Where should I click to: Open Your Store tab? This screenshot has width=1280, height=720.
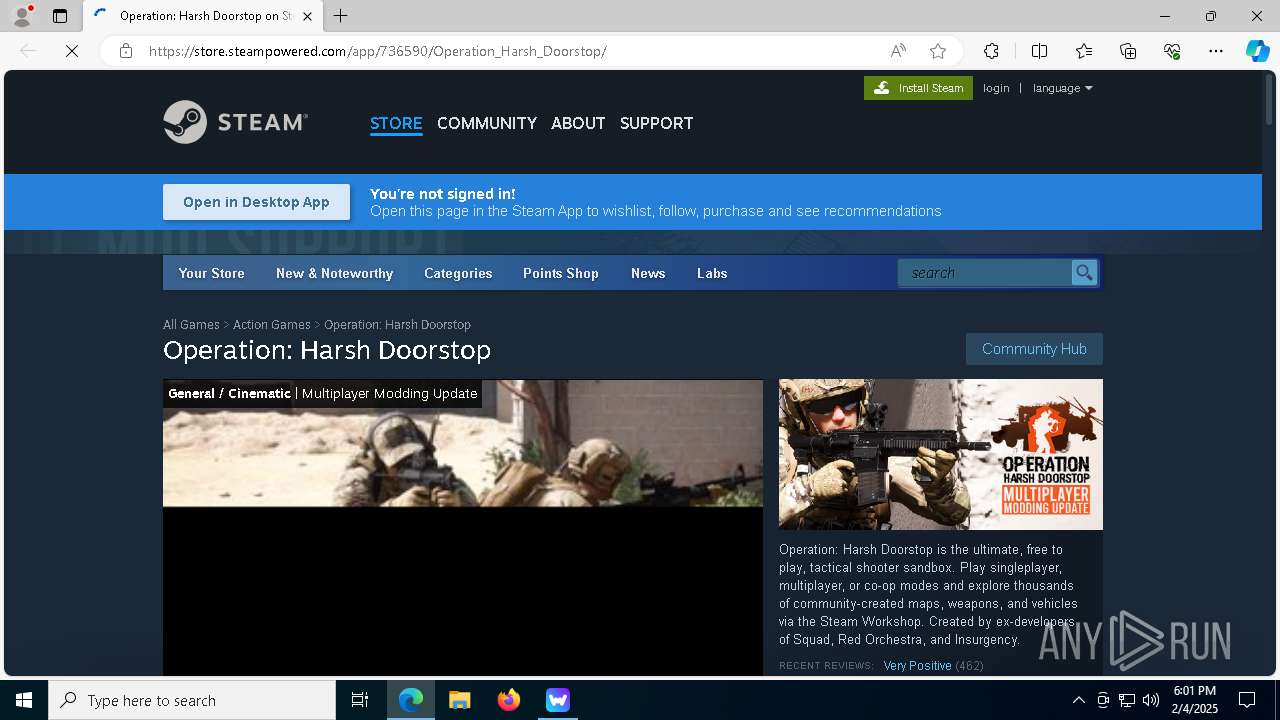(211, 273)
